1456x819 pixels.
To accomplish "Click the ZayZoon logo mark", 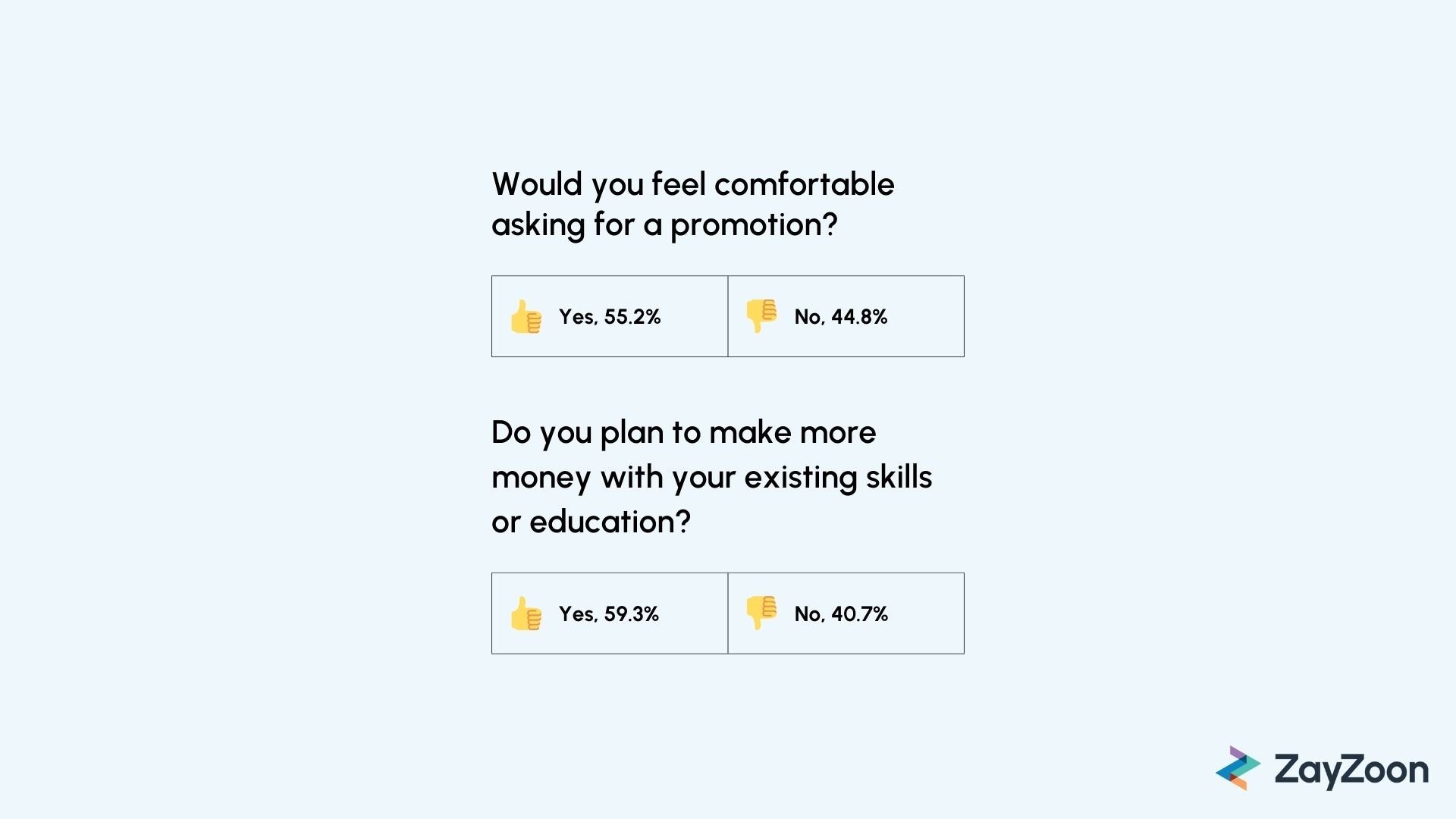I will coord(1238,768).
